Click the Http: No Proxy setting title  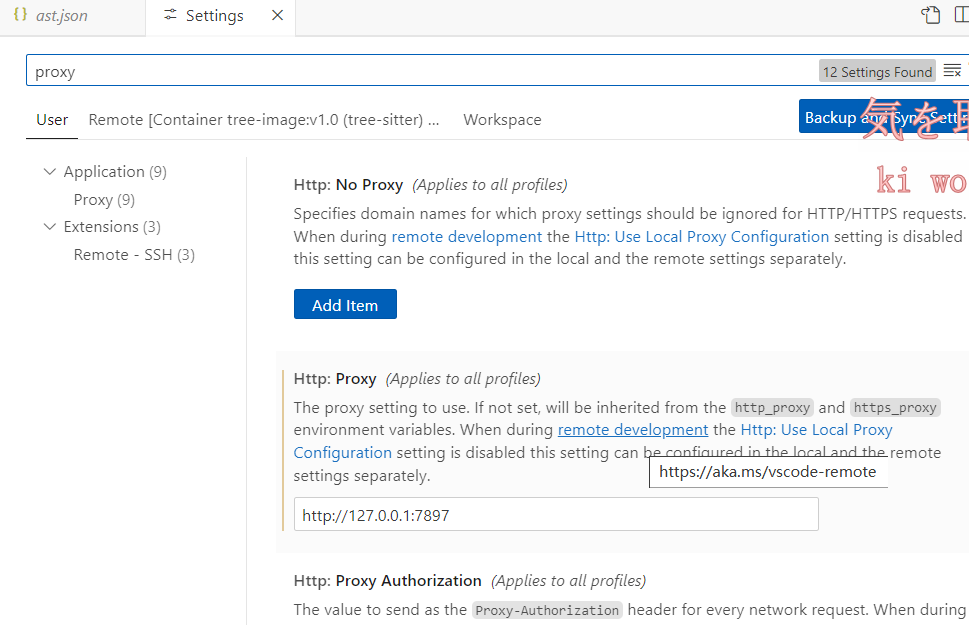348,185
